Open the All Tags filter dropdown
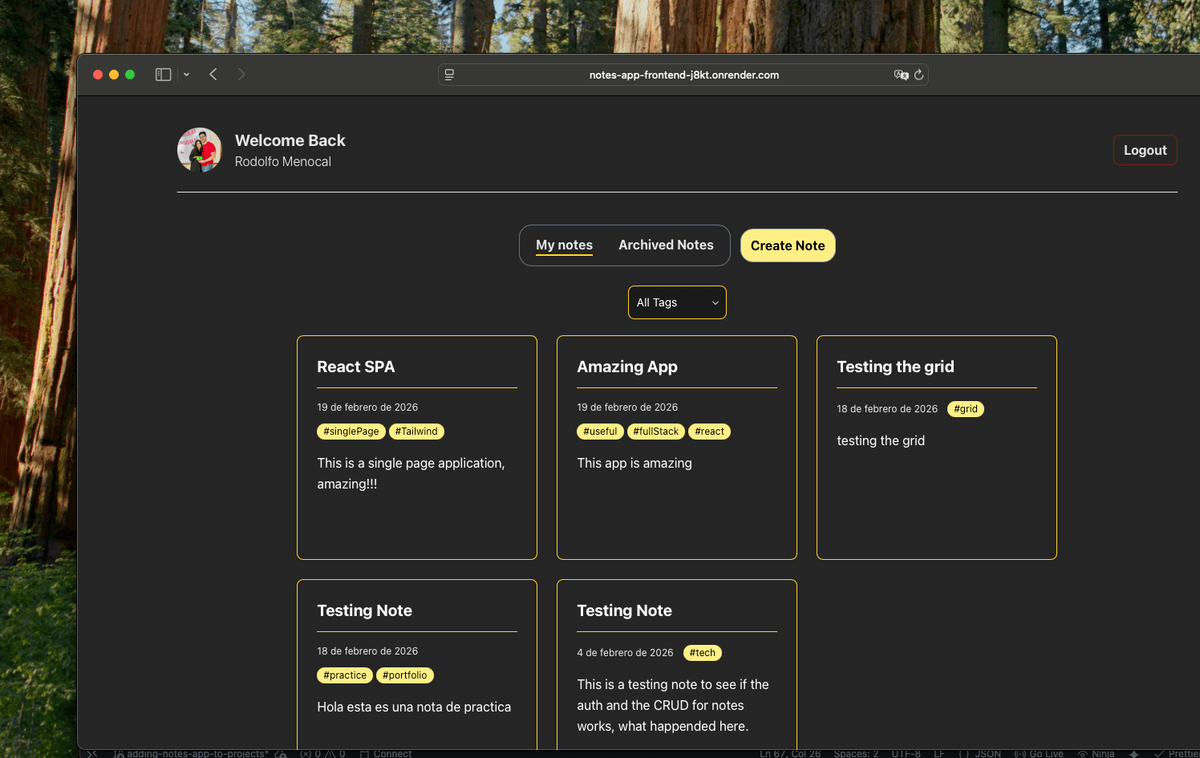The width and height of the screenshot is (1200, 758). tap(677, 302)
